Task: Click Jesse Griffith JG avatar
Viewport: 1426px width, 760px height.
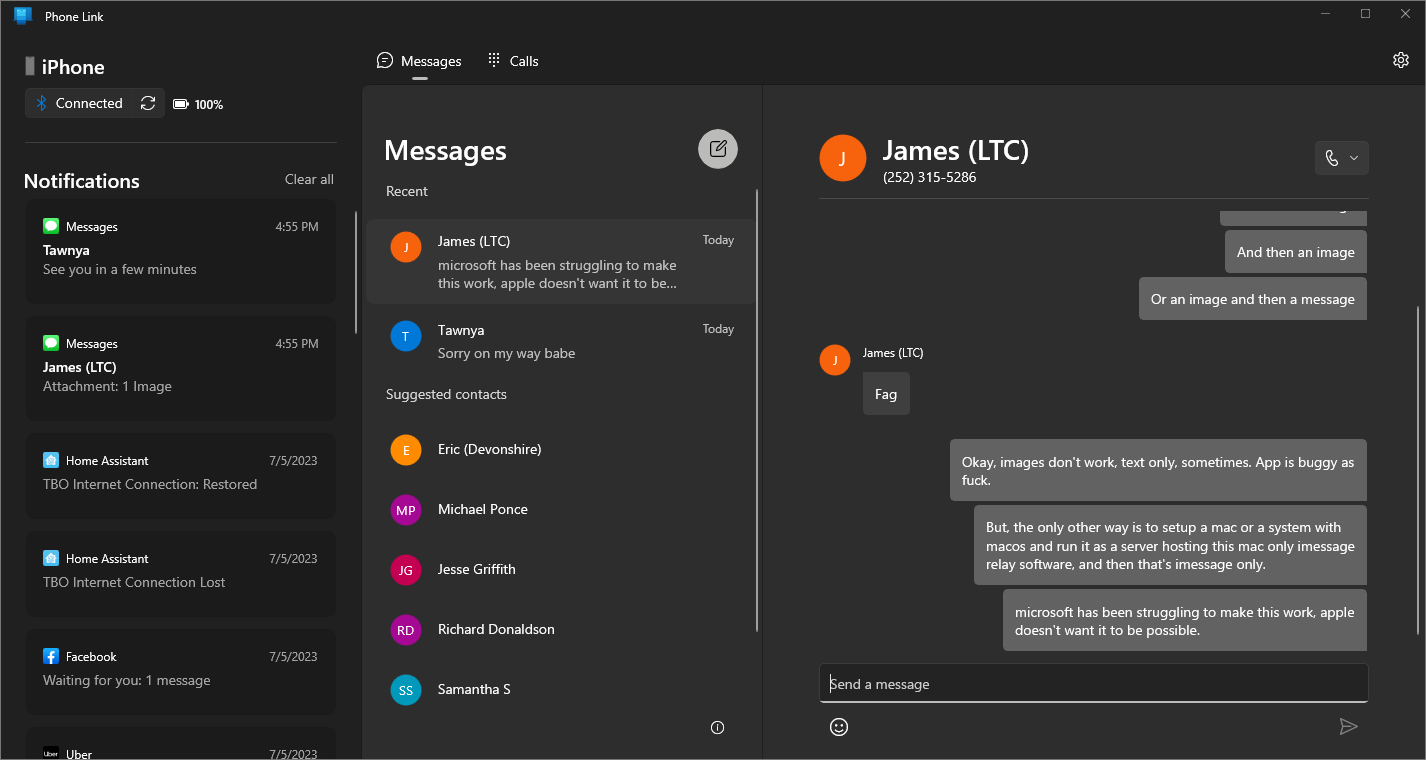Action: coord(405,570)
